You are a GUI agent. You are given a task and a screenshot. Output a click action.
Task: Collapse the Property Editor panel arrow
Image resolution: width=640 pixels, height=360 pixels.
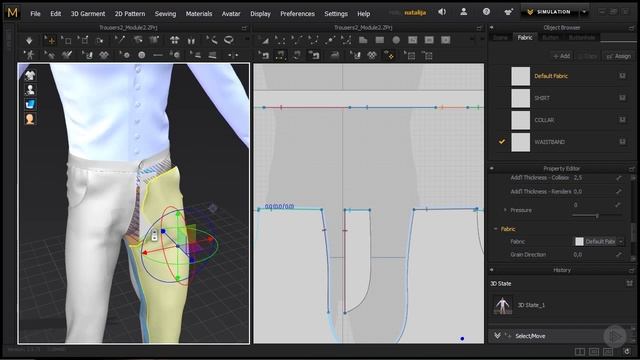491,168
